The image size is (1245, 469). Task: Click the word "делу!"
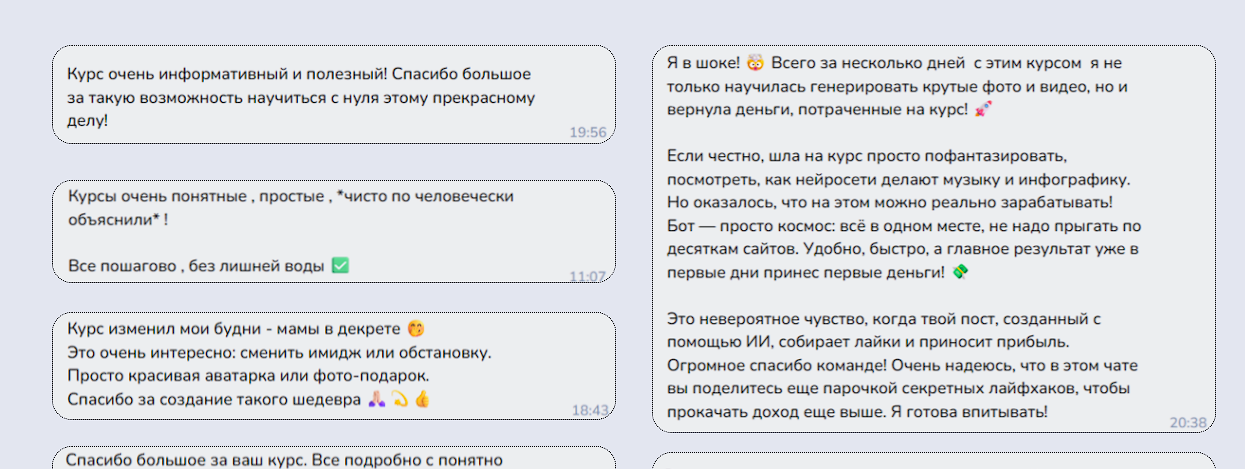coord(87,121)
